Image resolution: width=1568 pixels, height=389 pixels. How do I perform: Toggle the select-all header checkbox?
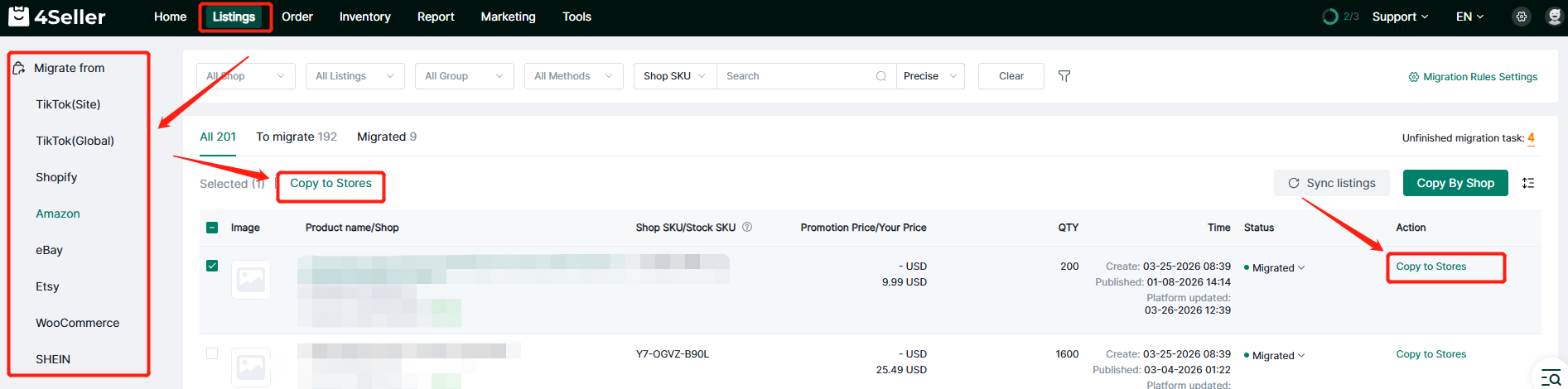[x=212, y=228]
